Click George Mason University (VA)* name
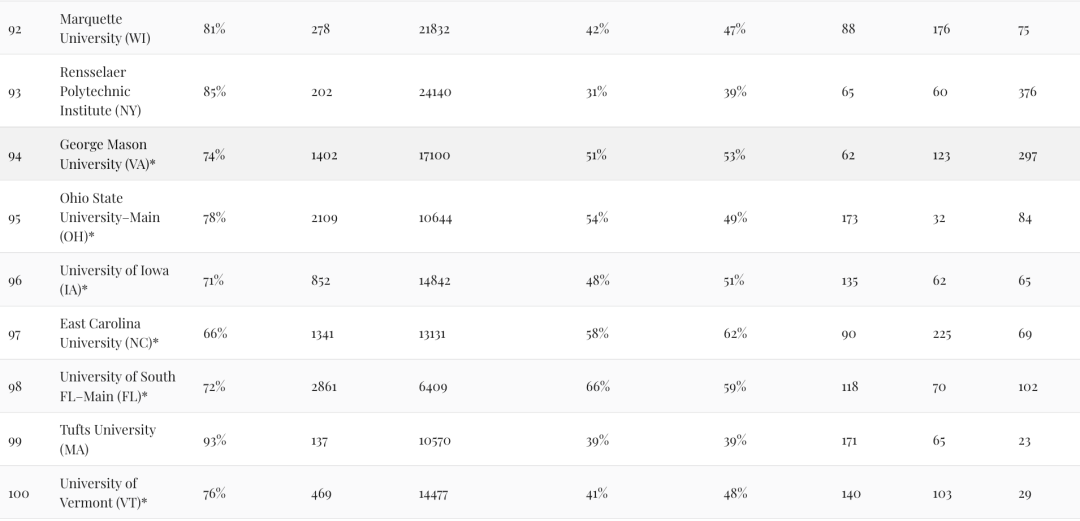Viewport: 1080px width, 521px height. [x=107, y=154]
